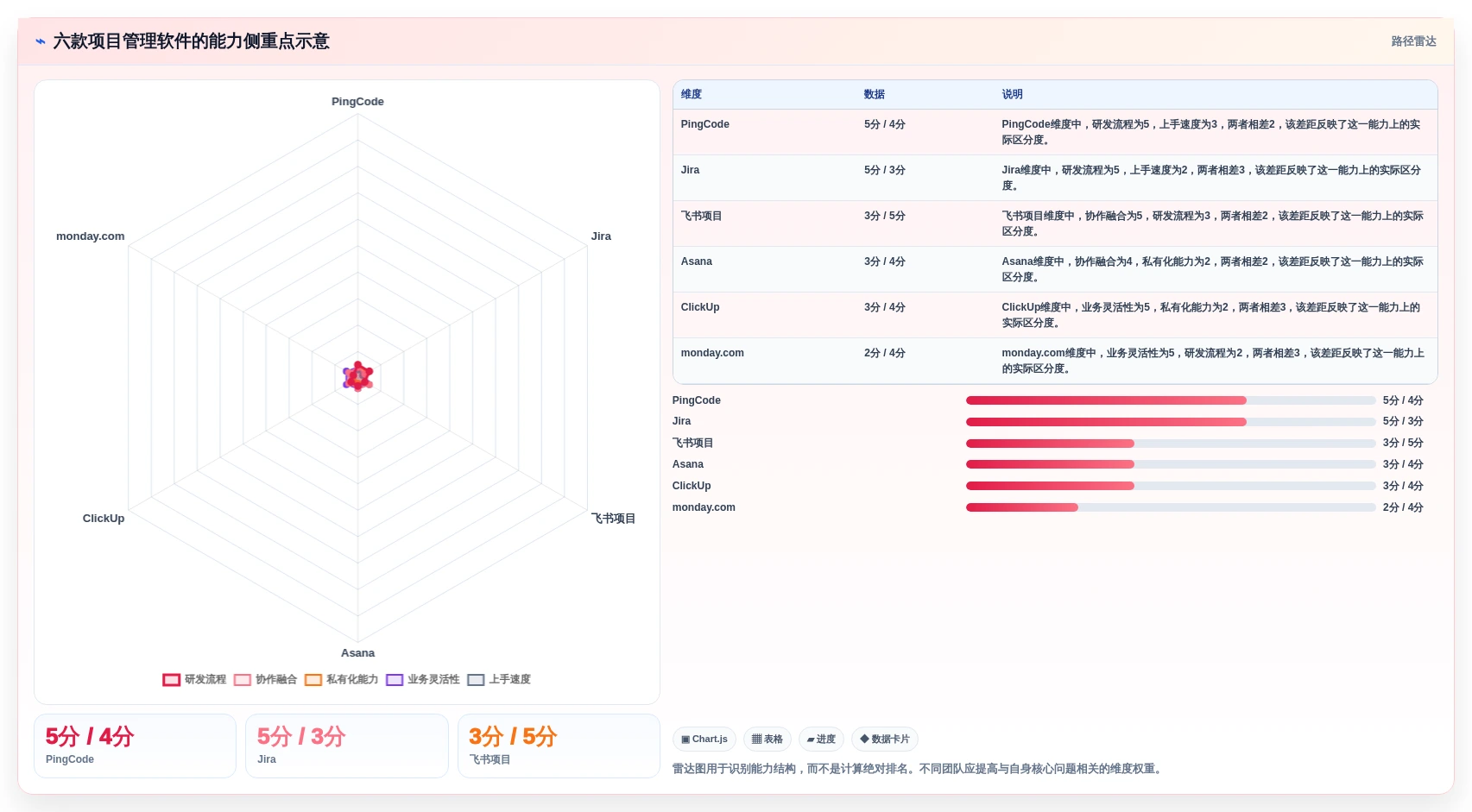
Task: Select the Jira table row name
Action: pos(690,170)
